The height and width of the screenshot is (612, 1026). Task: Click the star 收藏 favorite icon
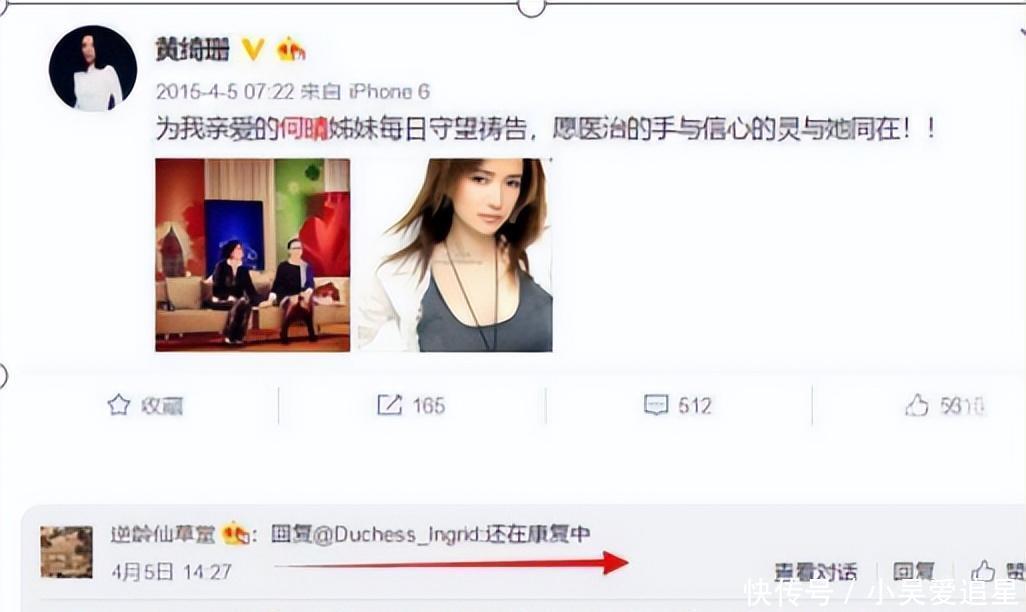pyautogui.click(x=118, y=405)
